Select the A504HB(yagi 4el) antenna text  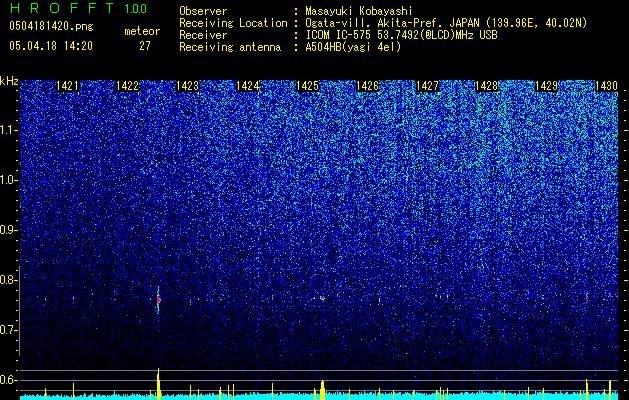tap(353, 47)
